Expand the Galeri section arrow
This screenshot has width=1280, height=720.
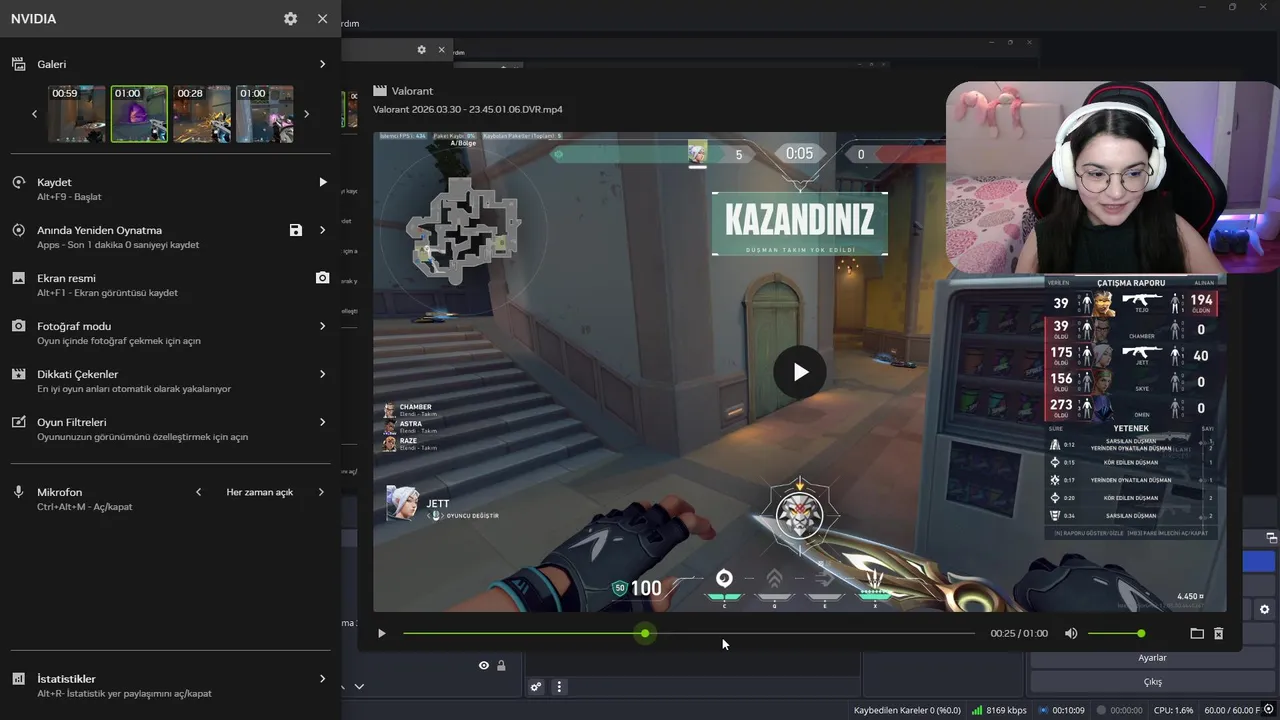pos(322,64)
